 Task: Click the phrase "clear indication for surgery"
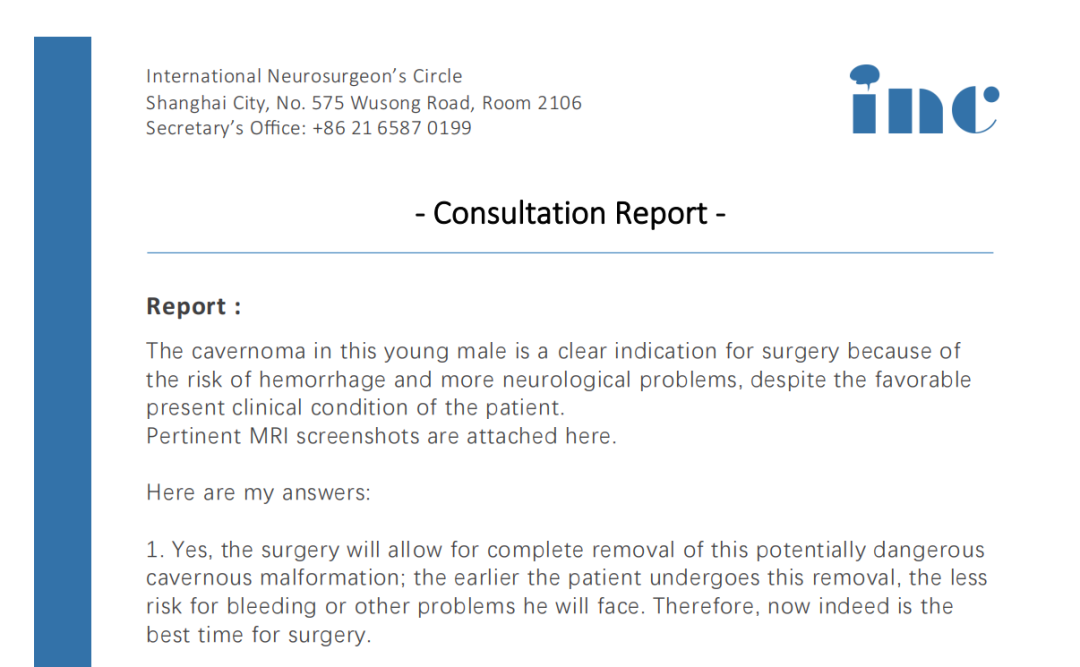pyautogui.click(x=698, y=351)
